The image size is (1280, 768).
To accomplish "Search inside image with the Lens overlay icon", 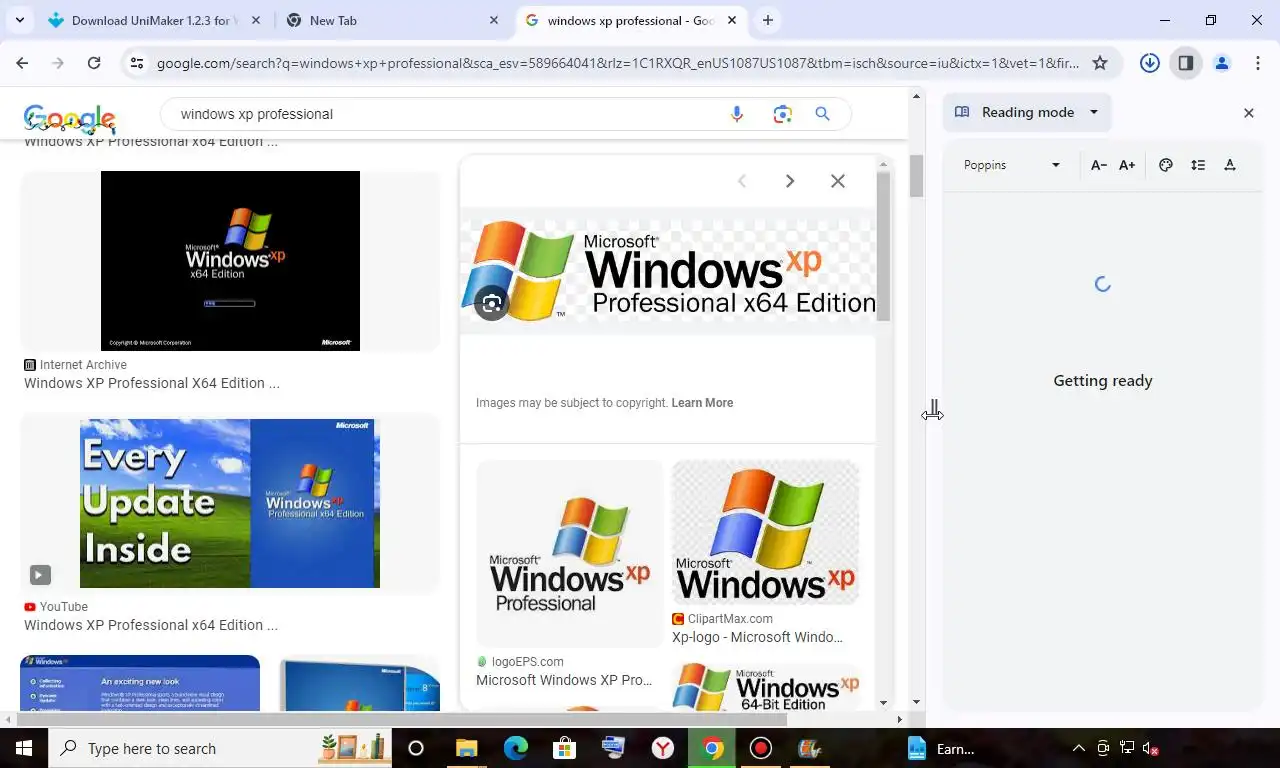I will tap(492, 304).
